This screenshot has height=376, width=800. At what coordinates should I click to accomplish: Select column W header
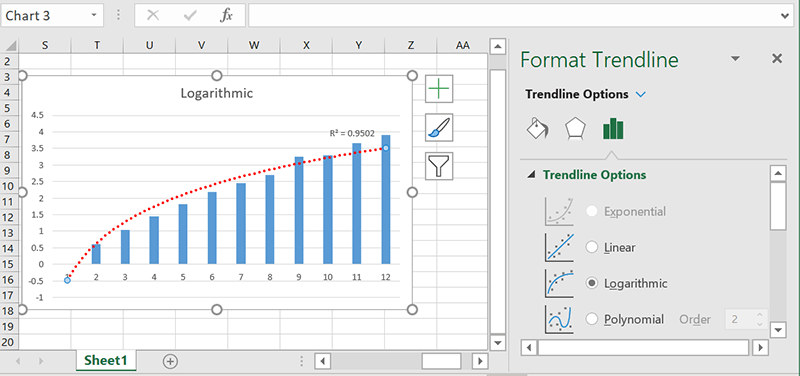(254, 45)
